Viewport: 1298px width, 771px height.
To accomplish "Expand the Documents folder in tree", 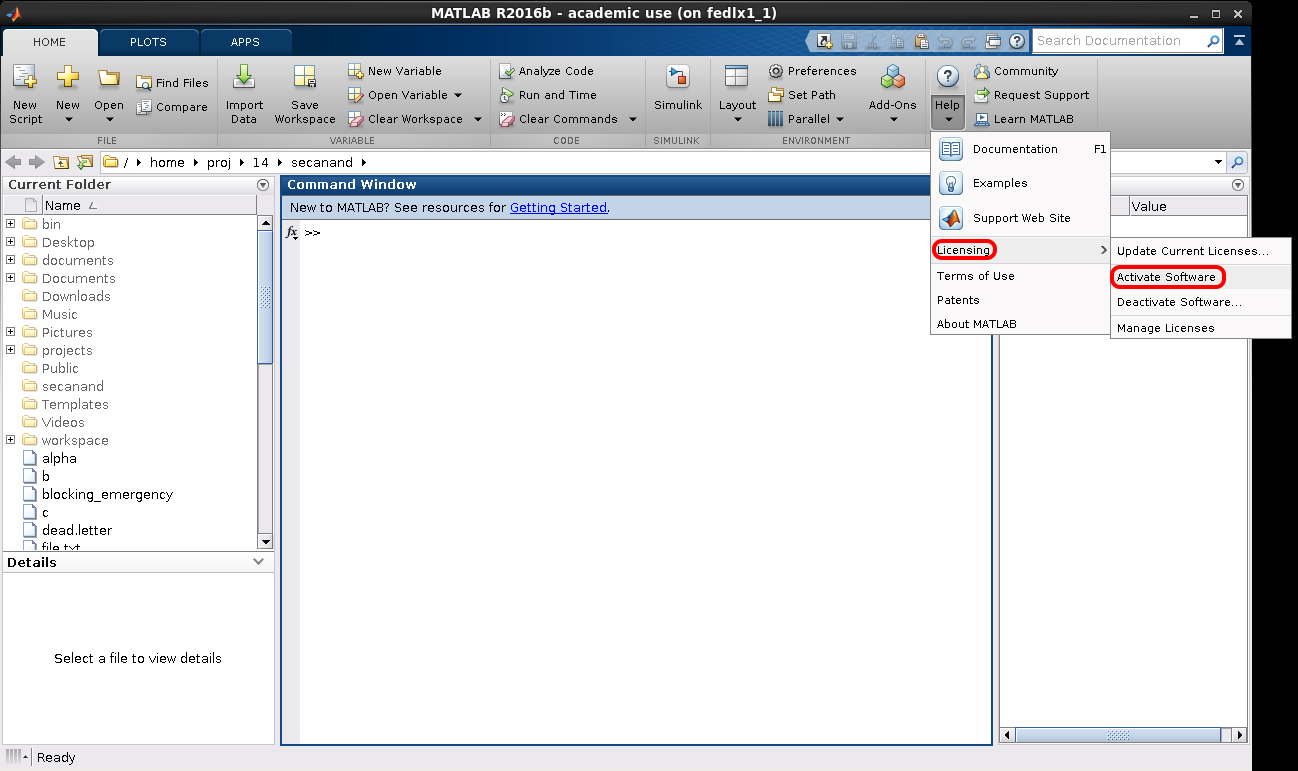I will pos(11,278).
